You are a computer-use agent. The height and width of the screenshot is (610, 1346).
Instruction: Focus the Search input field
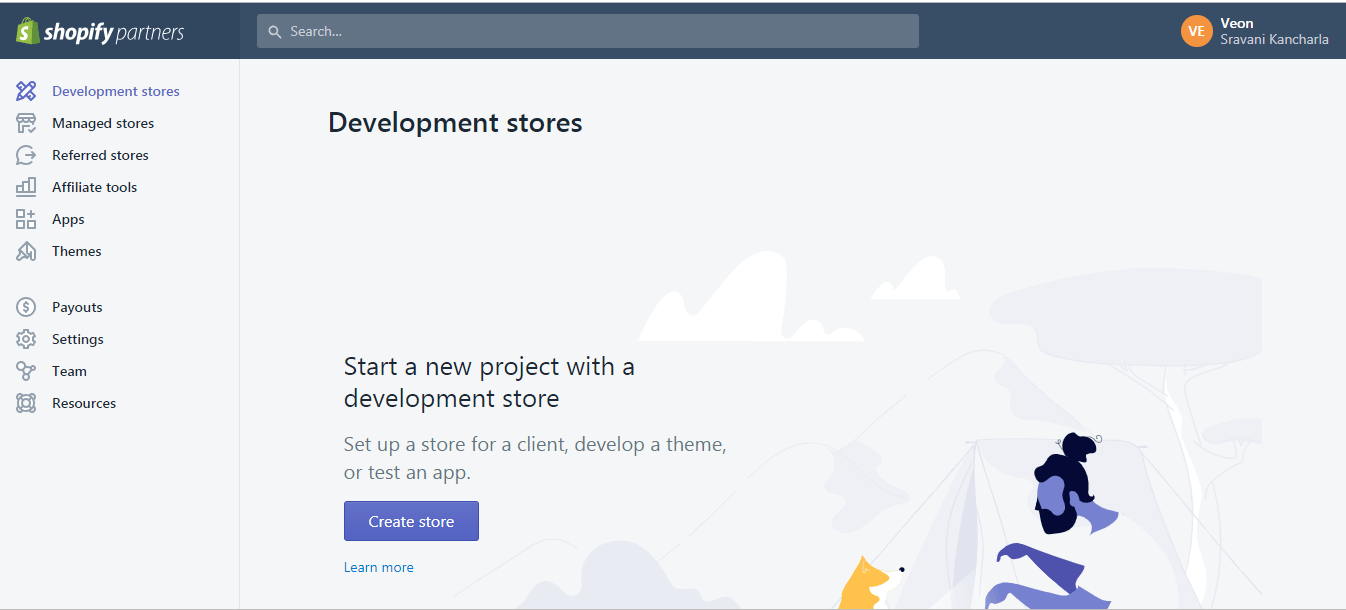[x=588, y=31]
